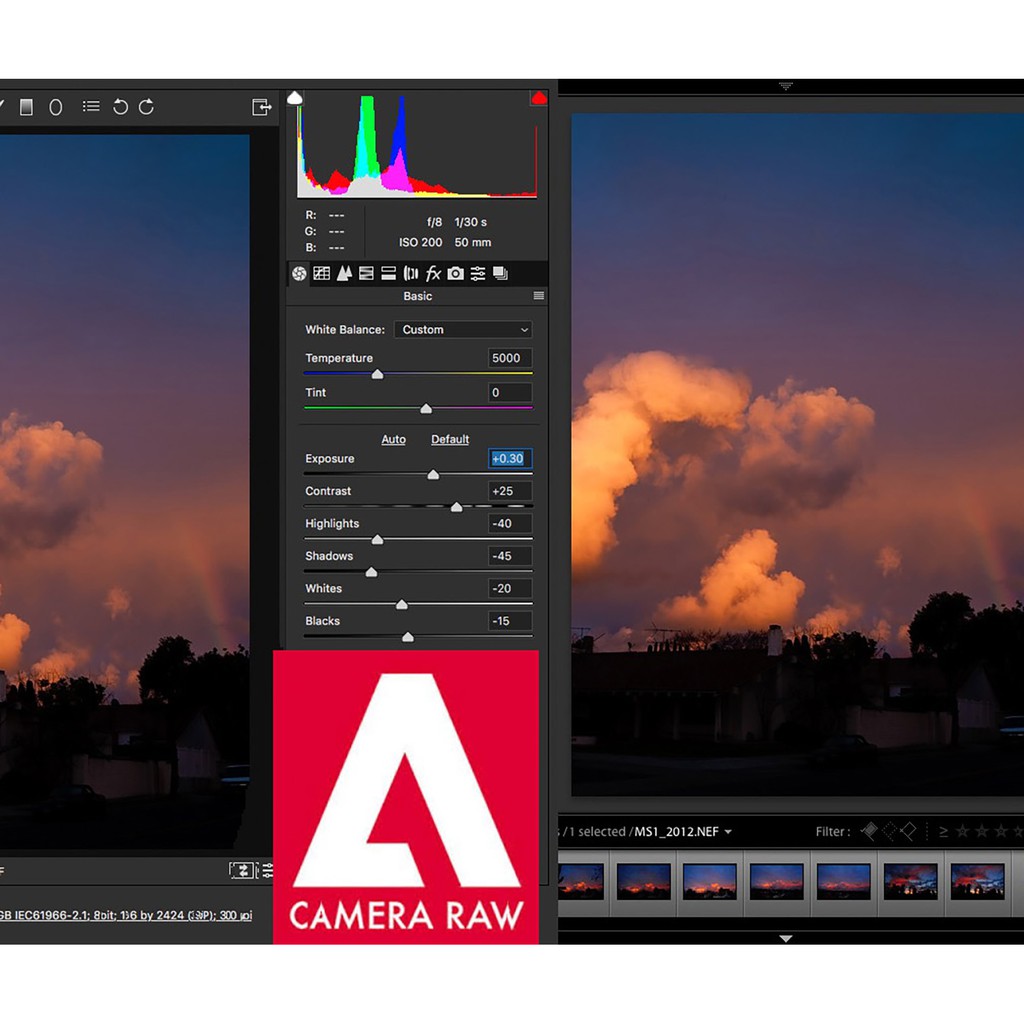Viewport: 1024px width, 1024px height.
Task: Select the third filmstrip thumbnail in Lightroom
Action: pyautogui.click(x=710, y=882)
